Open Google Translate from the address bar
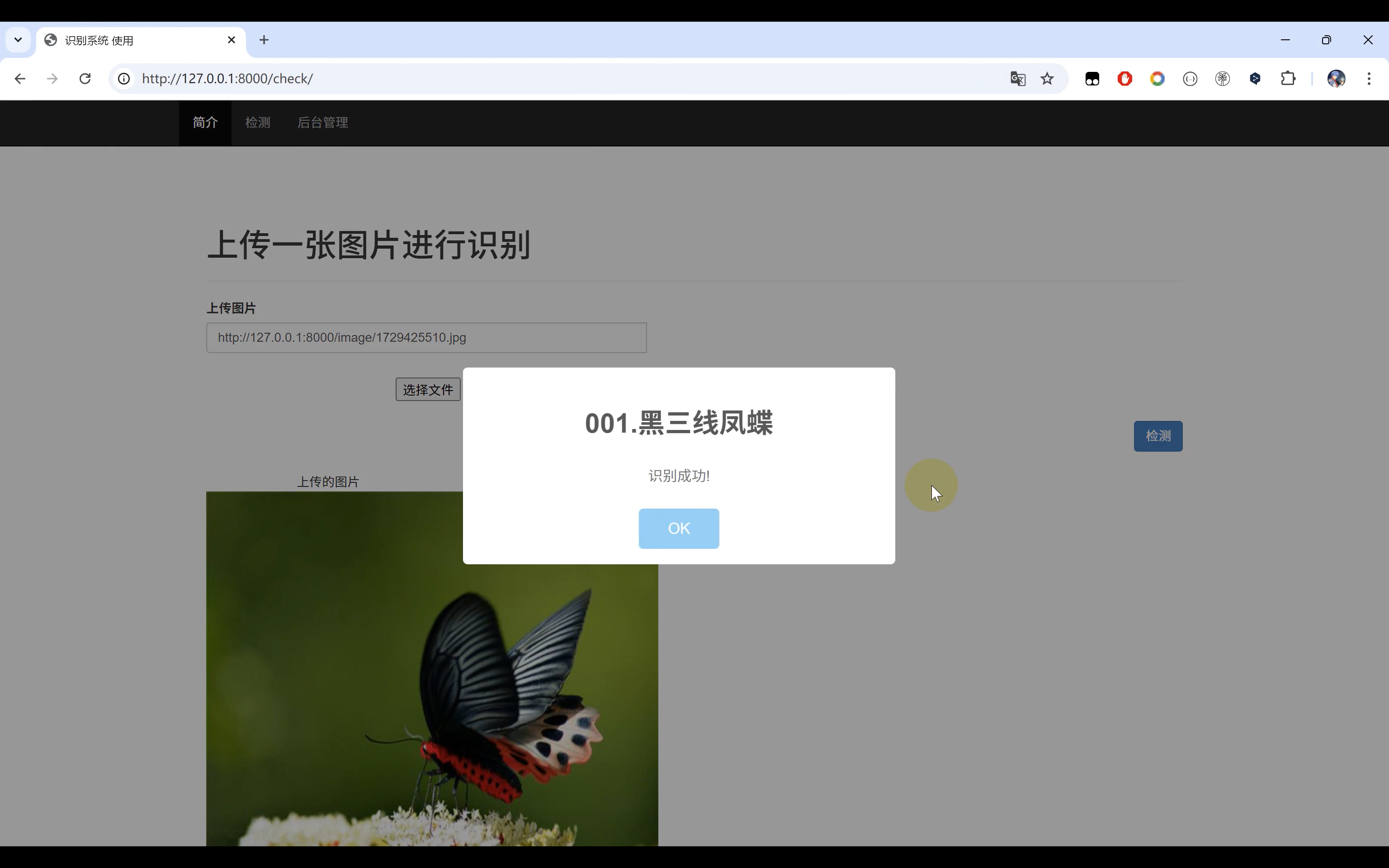Viewport: 1389px width, 868px height. pos(1017,78)
